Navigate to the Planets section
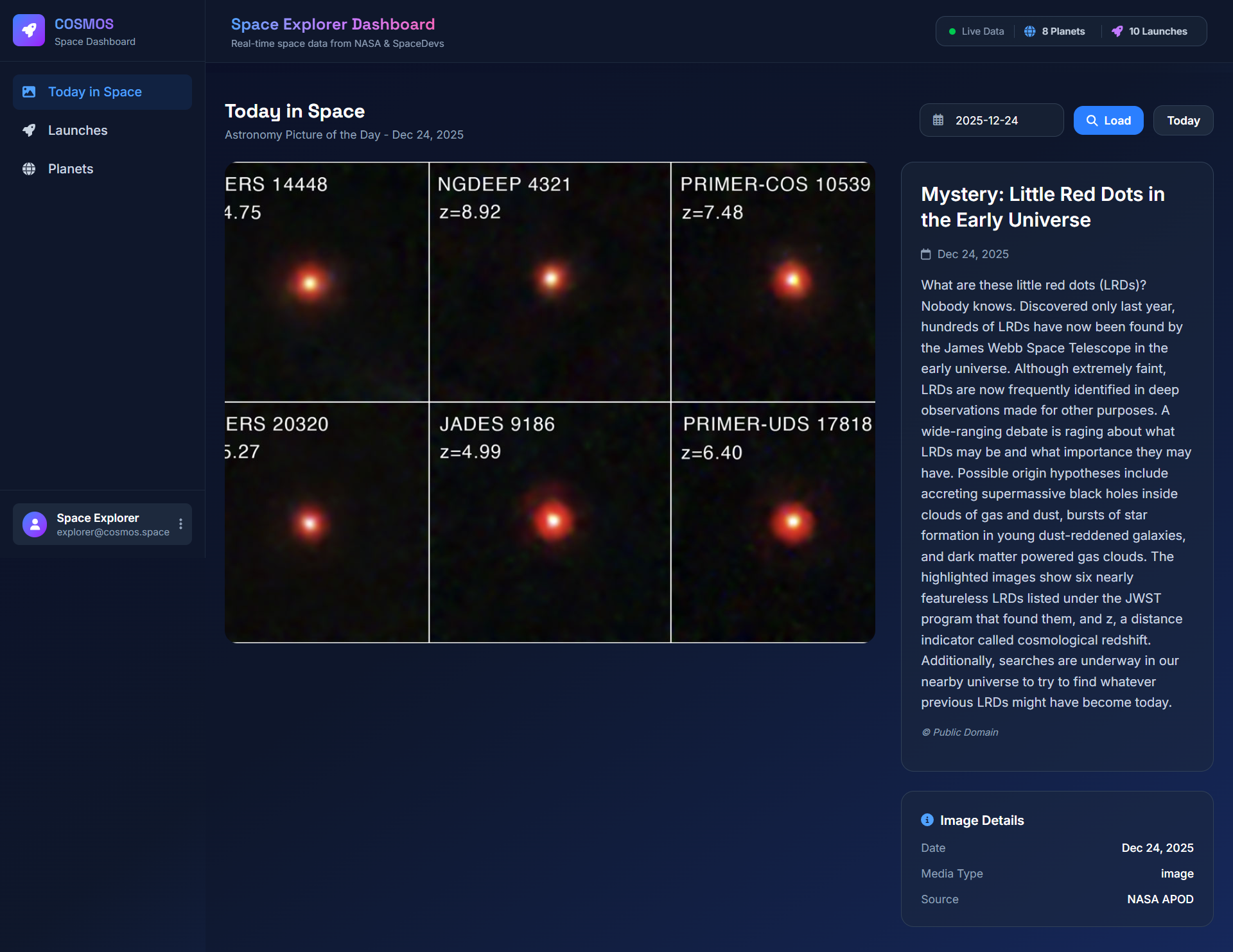This screenshot has height=952, width=1233. [71, 169]
